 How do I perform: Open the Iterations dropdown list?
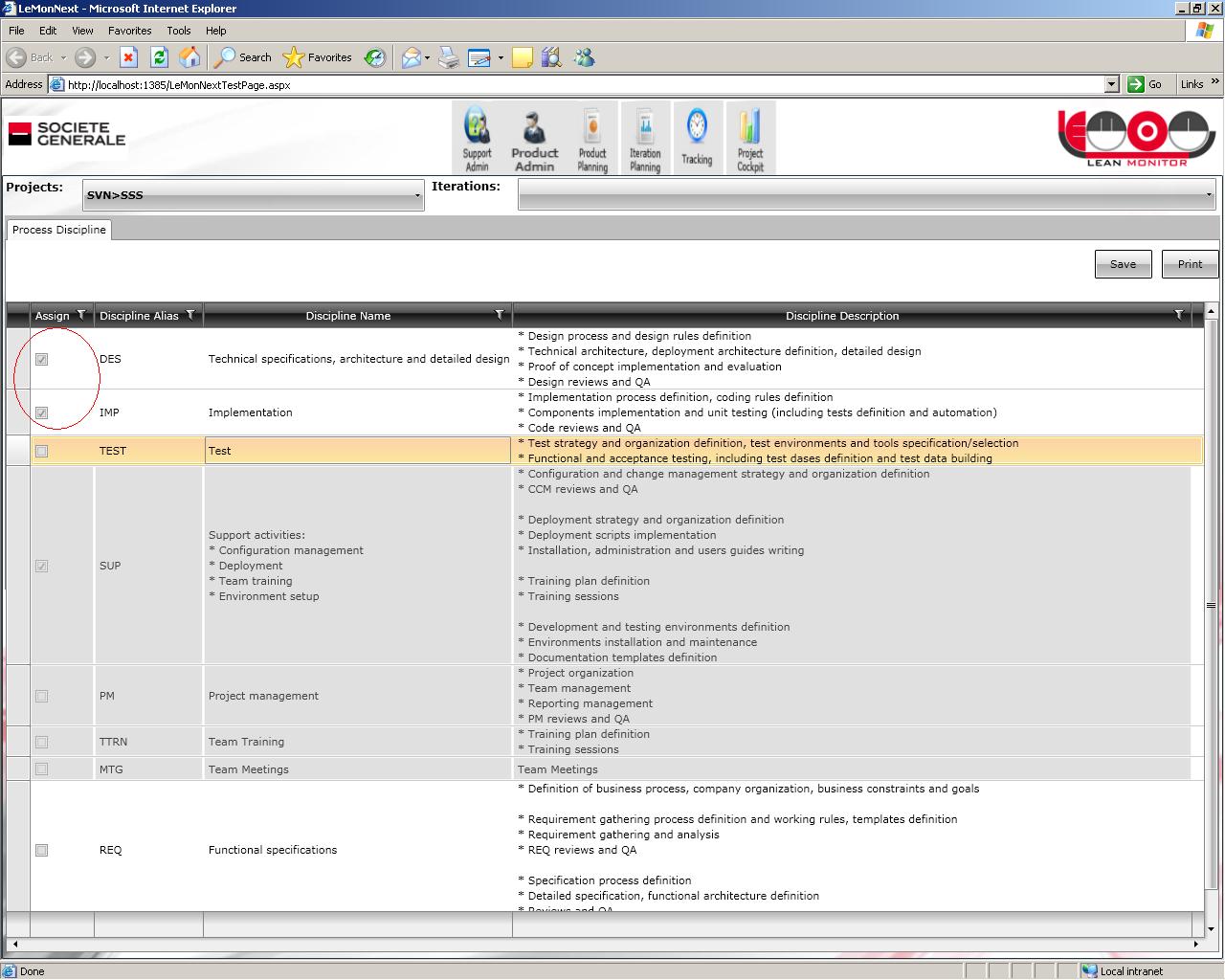click(x=867, y=195)
